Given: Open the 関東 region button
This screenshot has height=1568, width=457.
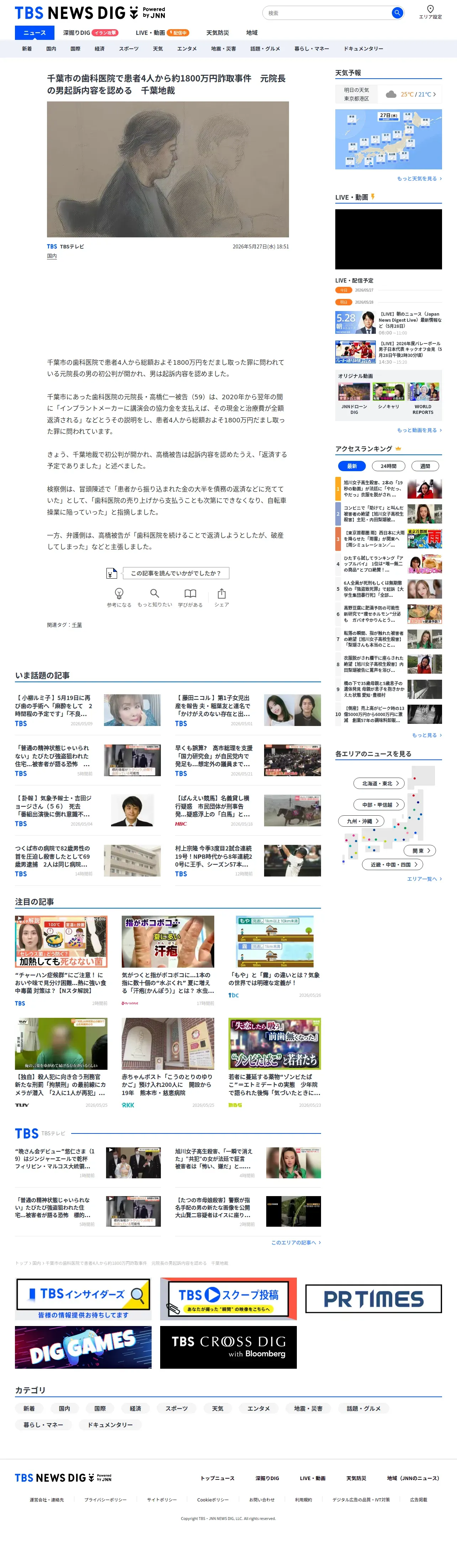Looking at the screenshot, I should point(420,851).
